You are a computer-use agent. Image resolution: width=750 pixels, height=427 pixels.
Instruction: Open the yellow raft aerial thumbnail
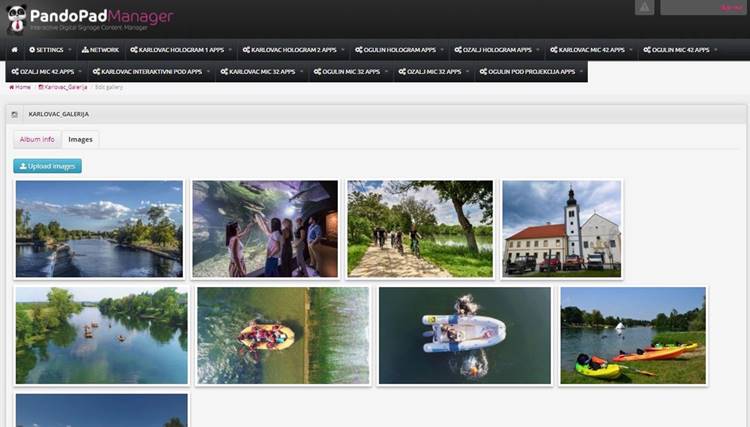point(283,336)
